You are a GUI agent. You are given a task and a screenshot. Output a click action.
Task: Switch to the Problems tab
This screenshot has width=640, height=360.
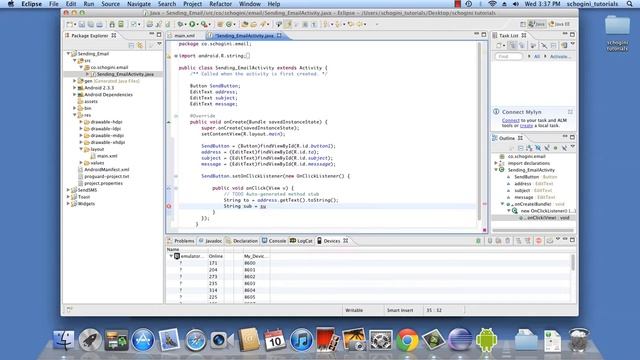pyautogui.click(x=181, y=241)
